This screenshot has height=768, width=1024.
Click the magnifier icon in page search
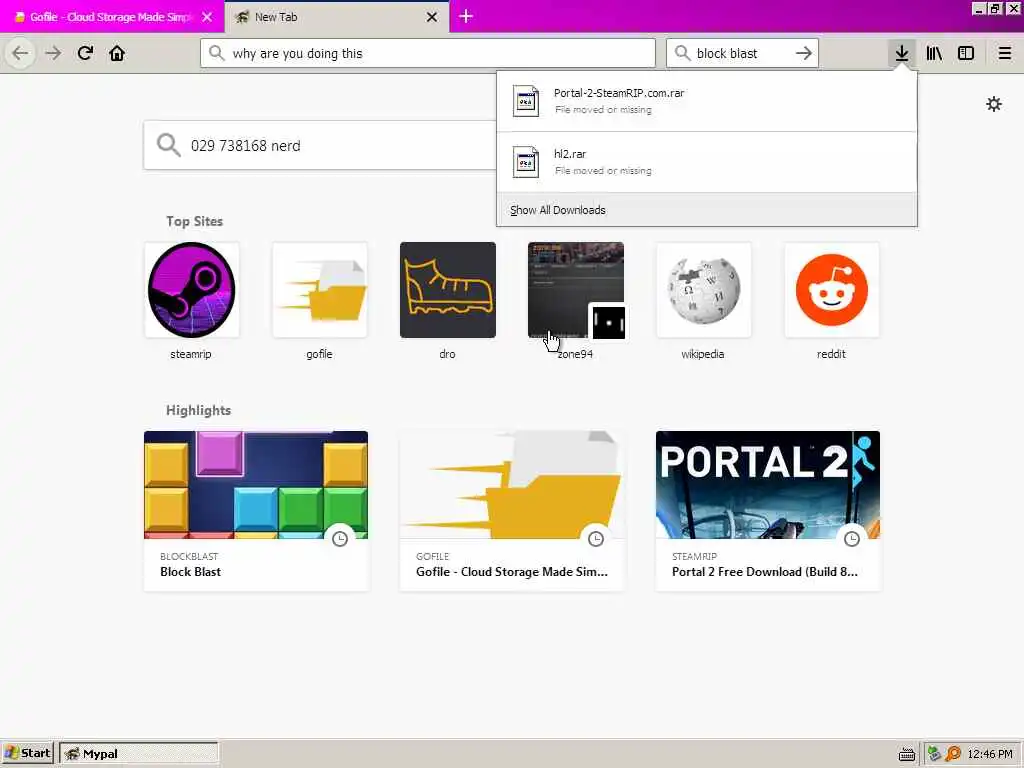click(168, 145)
